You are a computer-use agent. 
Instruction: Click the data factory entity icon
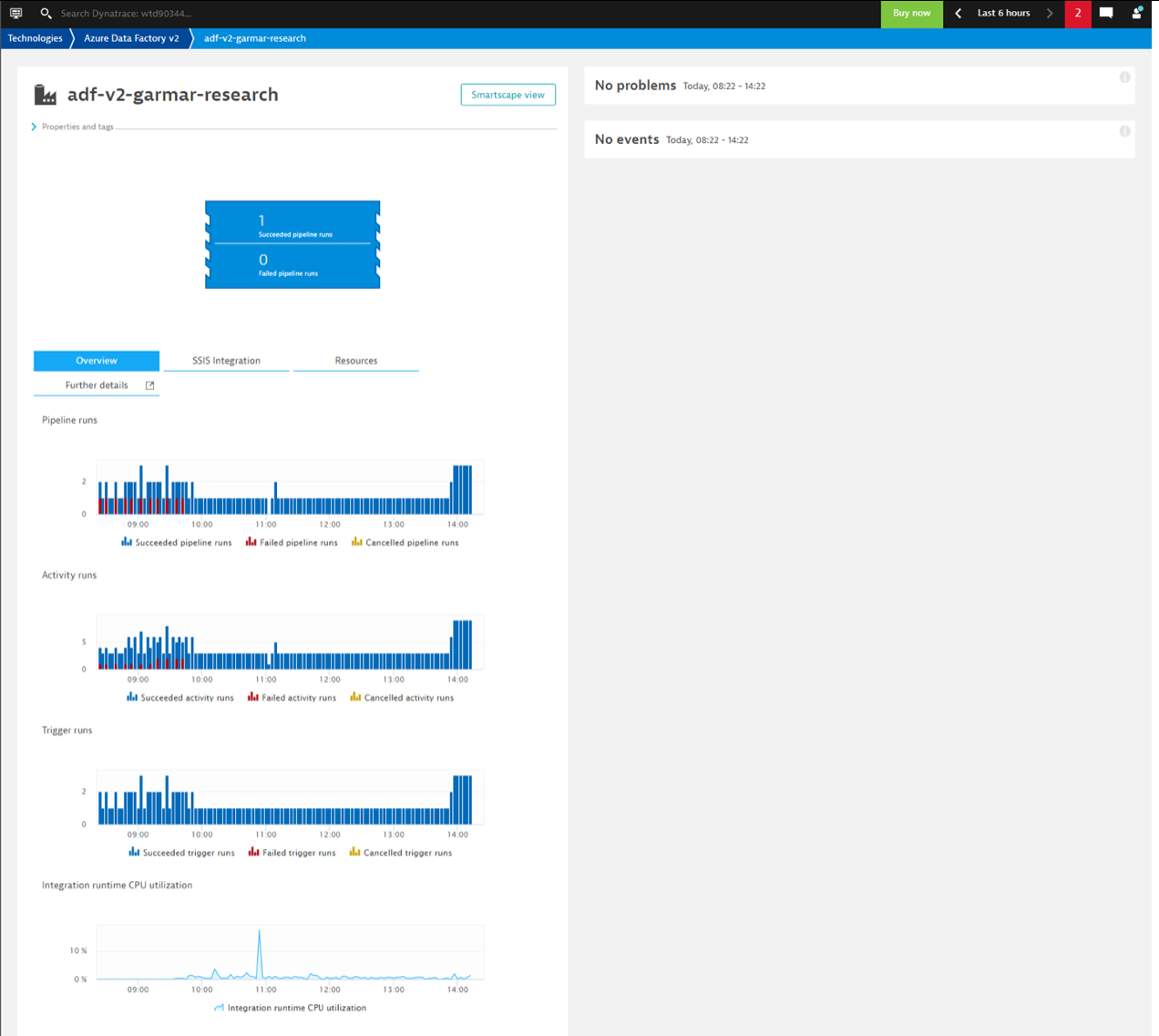click(x=45, y=95)
